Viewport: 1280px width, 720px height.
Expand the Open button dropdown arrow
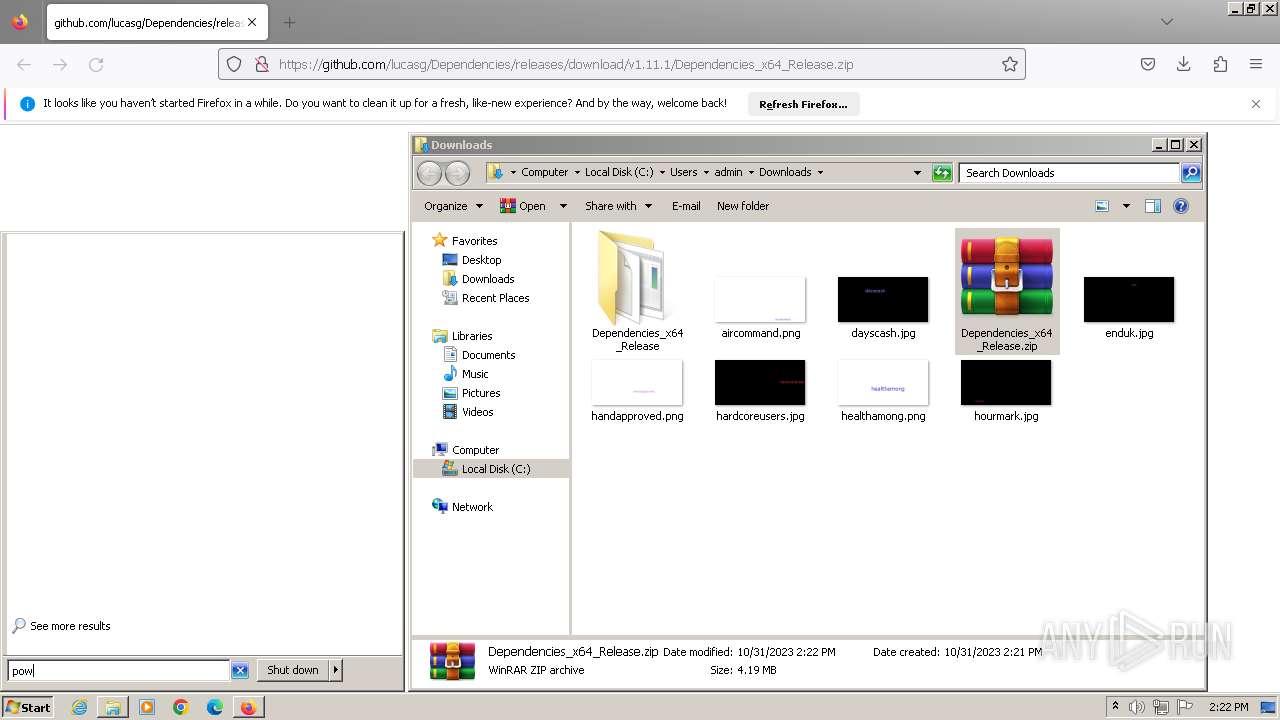point(563,206)
